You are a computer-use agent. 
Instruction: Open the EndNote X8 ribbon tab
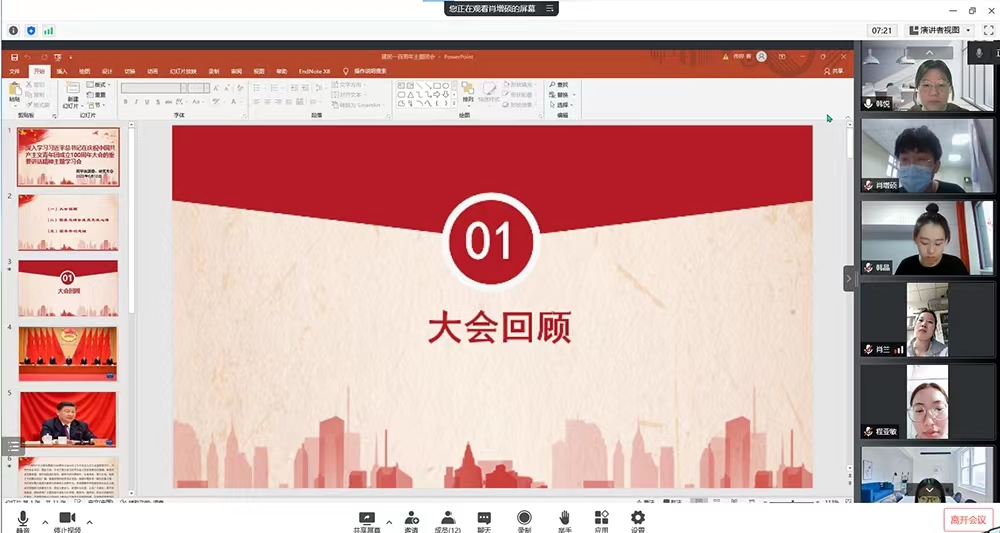313,71
